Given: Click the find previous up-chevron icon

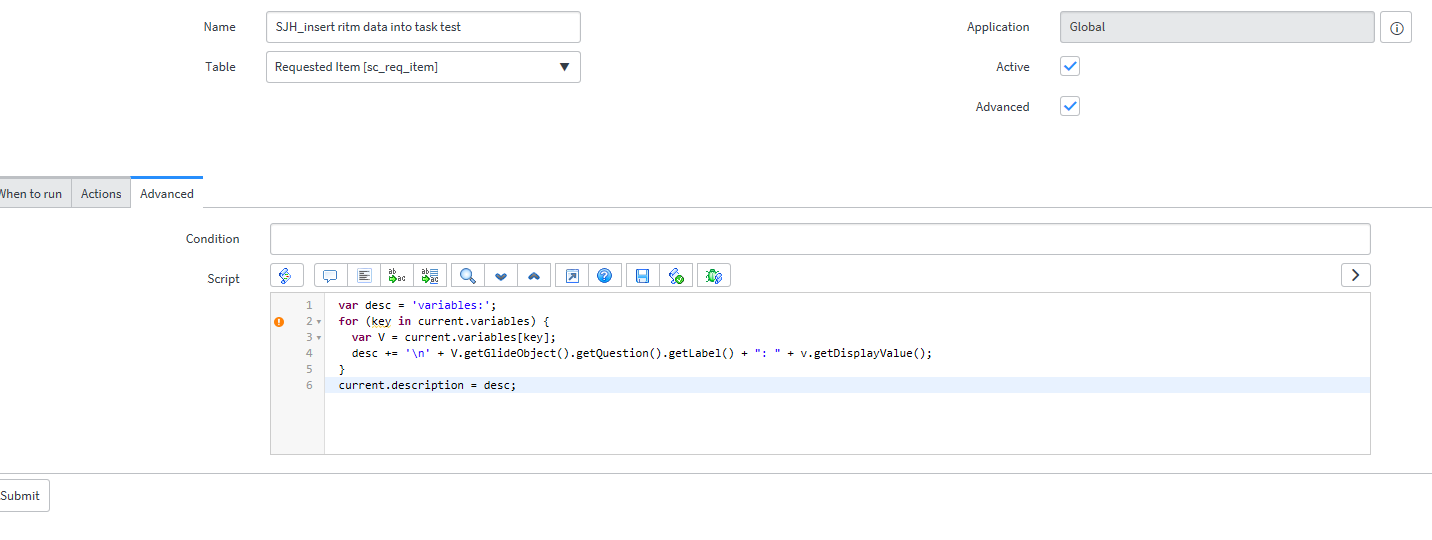Looking at the screenshot, I should pyautogui.click(x=534, y=275).
